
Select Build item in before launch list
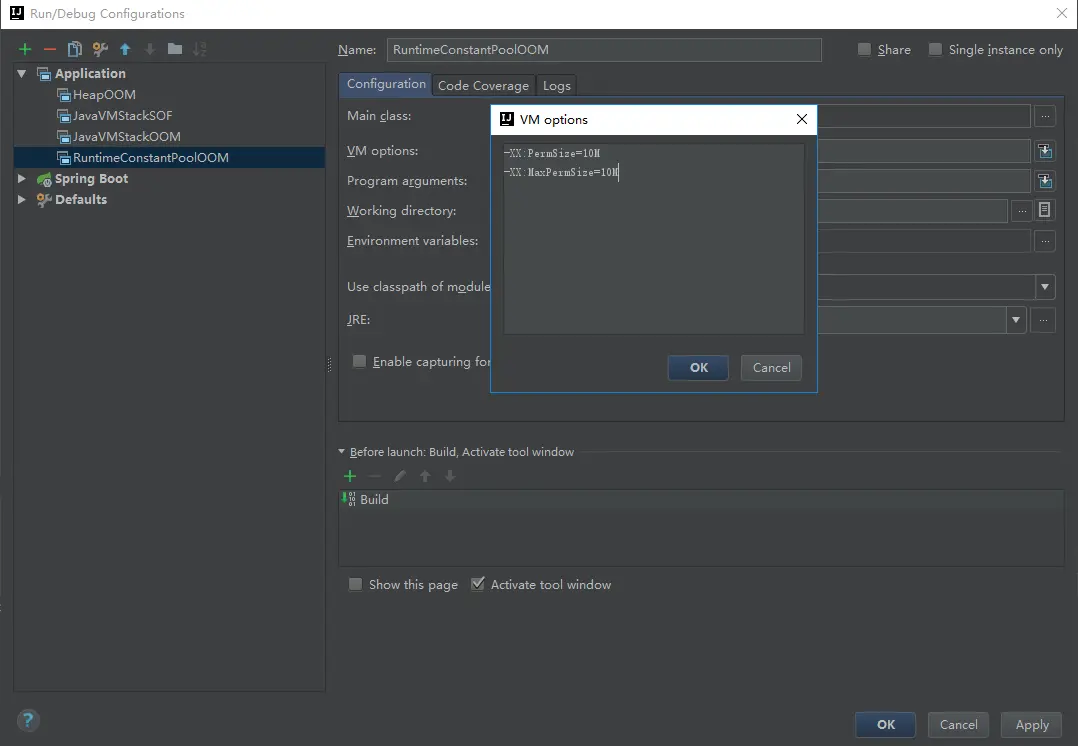701,500
